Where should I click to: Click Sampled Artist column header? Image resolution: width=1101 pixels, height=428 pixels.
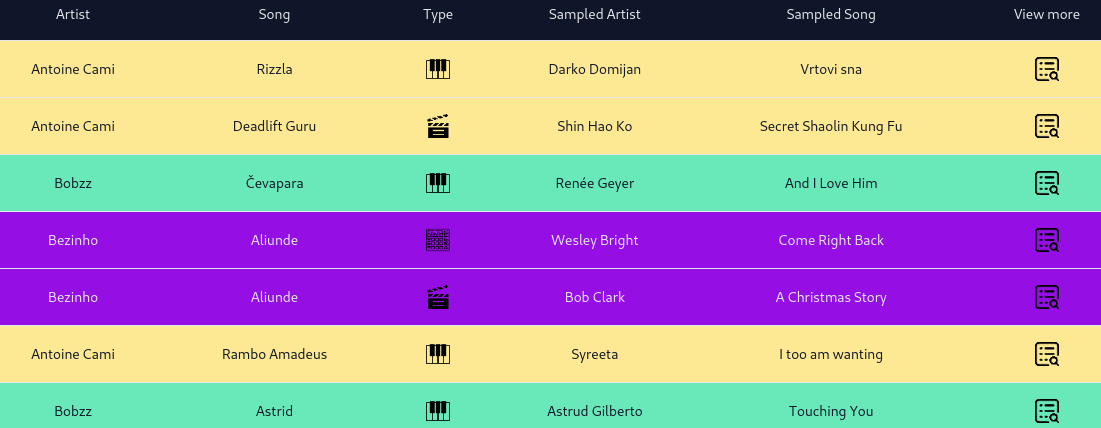click(x=595, y=14)
